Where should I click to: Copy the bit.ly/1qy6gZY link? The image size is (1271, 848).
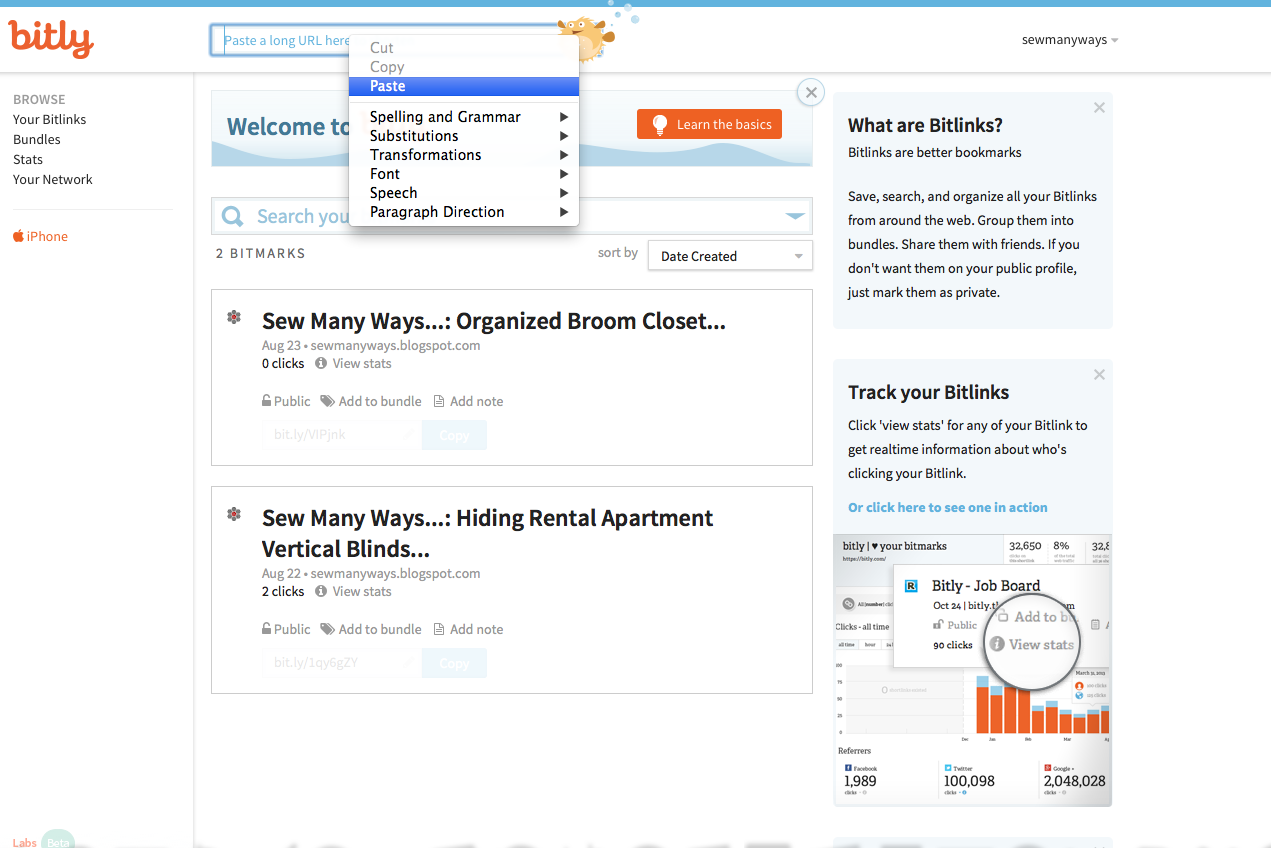click(x=454, y=663)
